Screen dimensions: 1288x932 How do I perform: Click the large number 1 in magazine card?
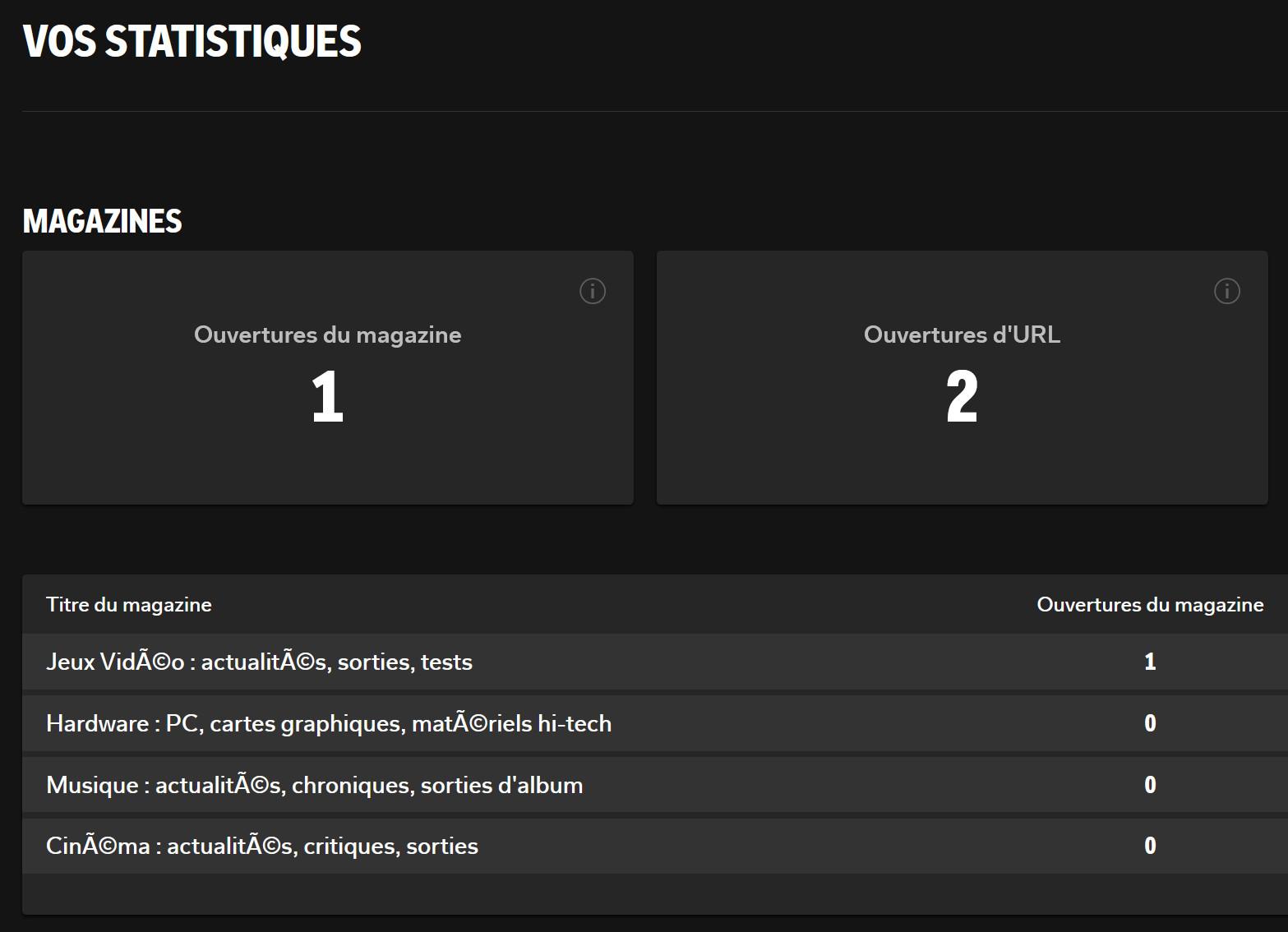click(327, 396)
